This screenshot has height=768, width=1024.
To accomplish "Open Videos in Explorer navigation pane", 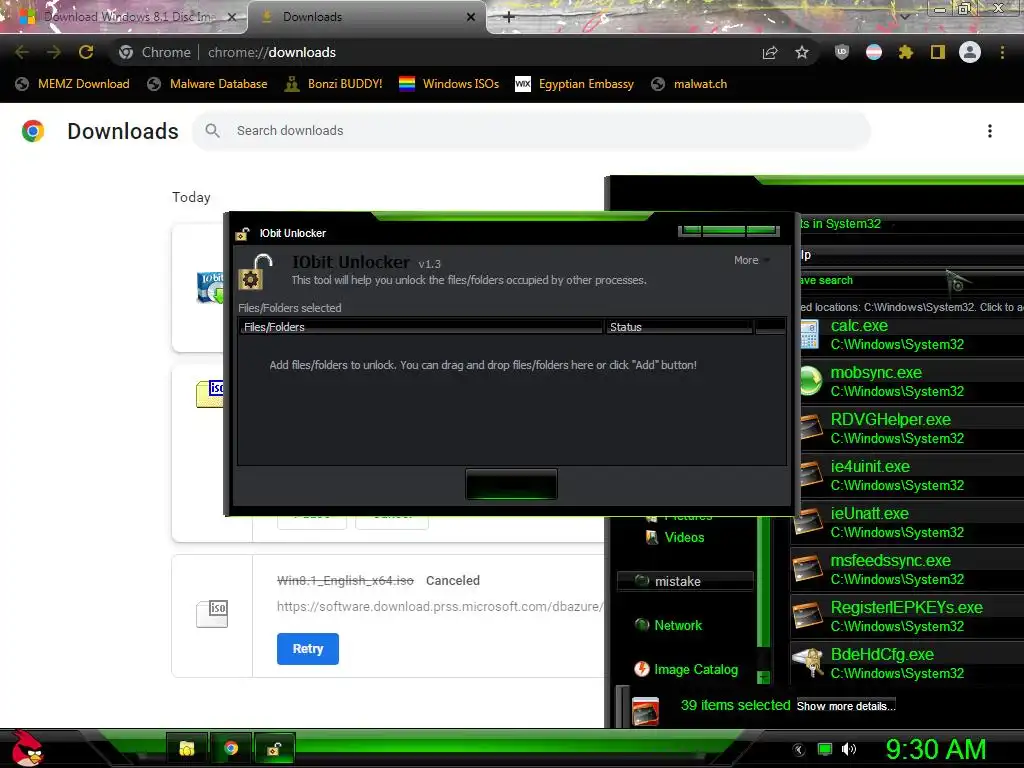I will pyautogui.click(x=675, y=537).
